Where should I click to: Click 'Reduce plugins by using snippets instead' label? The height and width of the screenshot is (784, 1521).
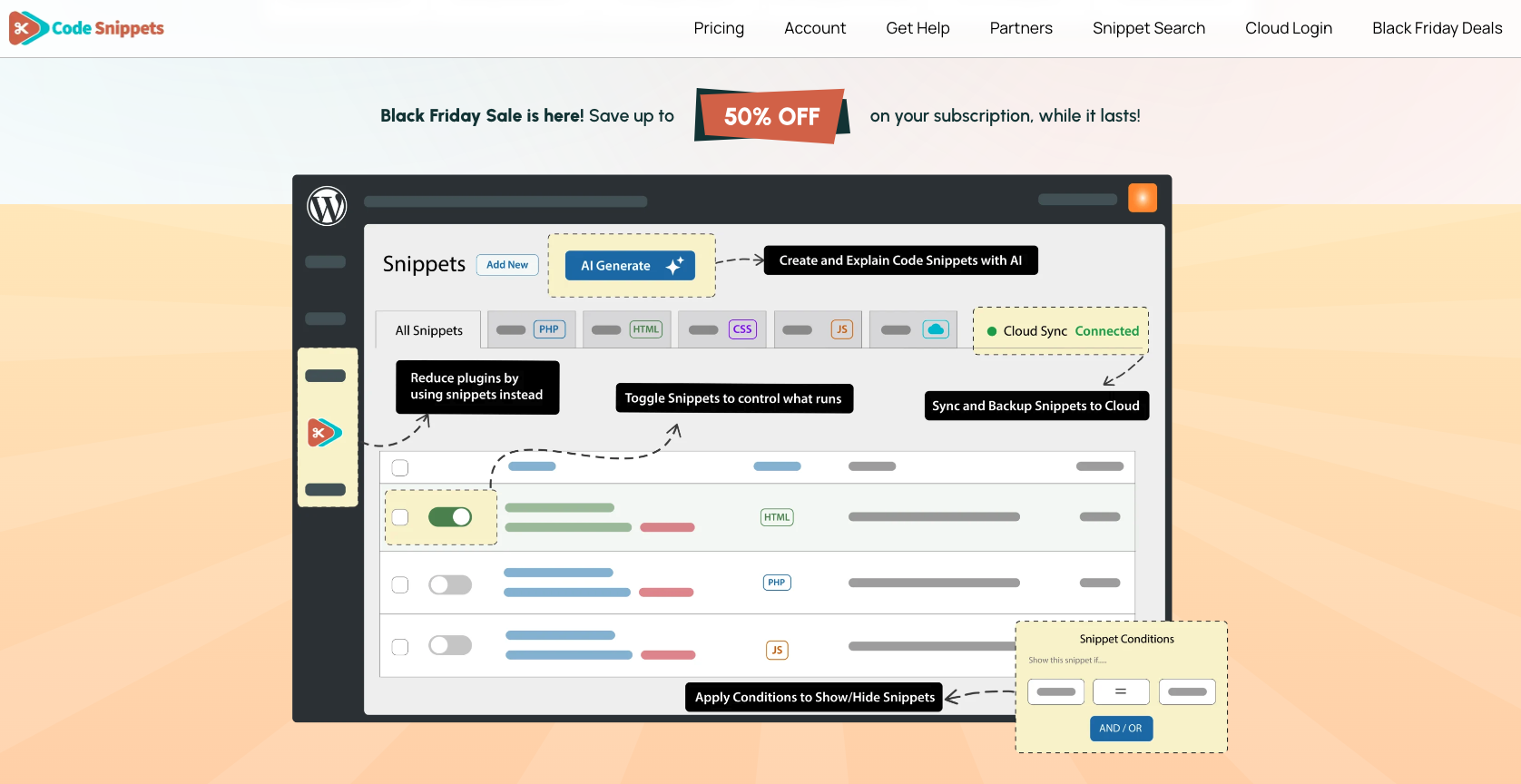coord(477,387)
